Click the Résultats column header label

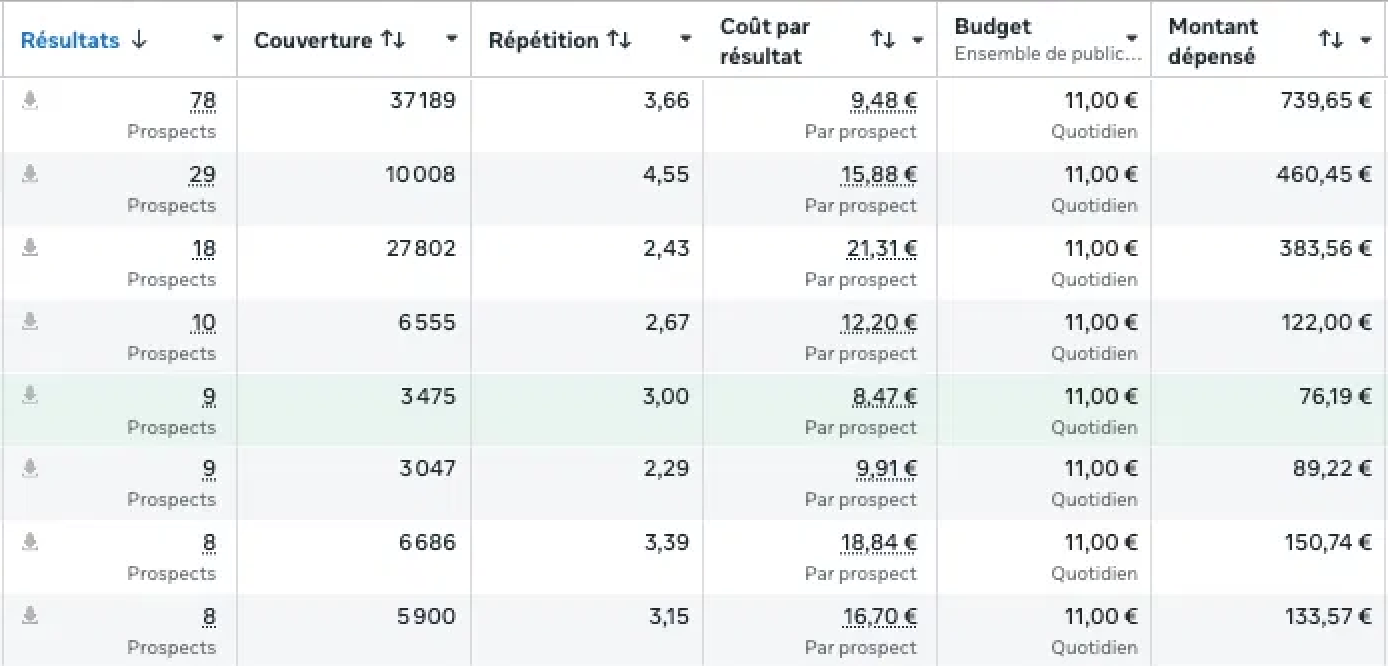point(70,40)
